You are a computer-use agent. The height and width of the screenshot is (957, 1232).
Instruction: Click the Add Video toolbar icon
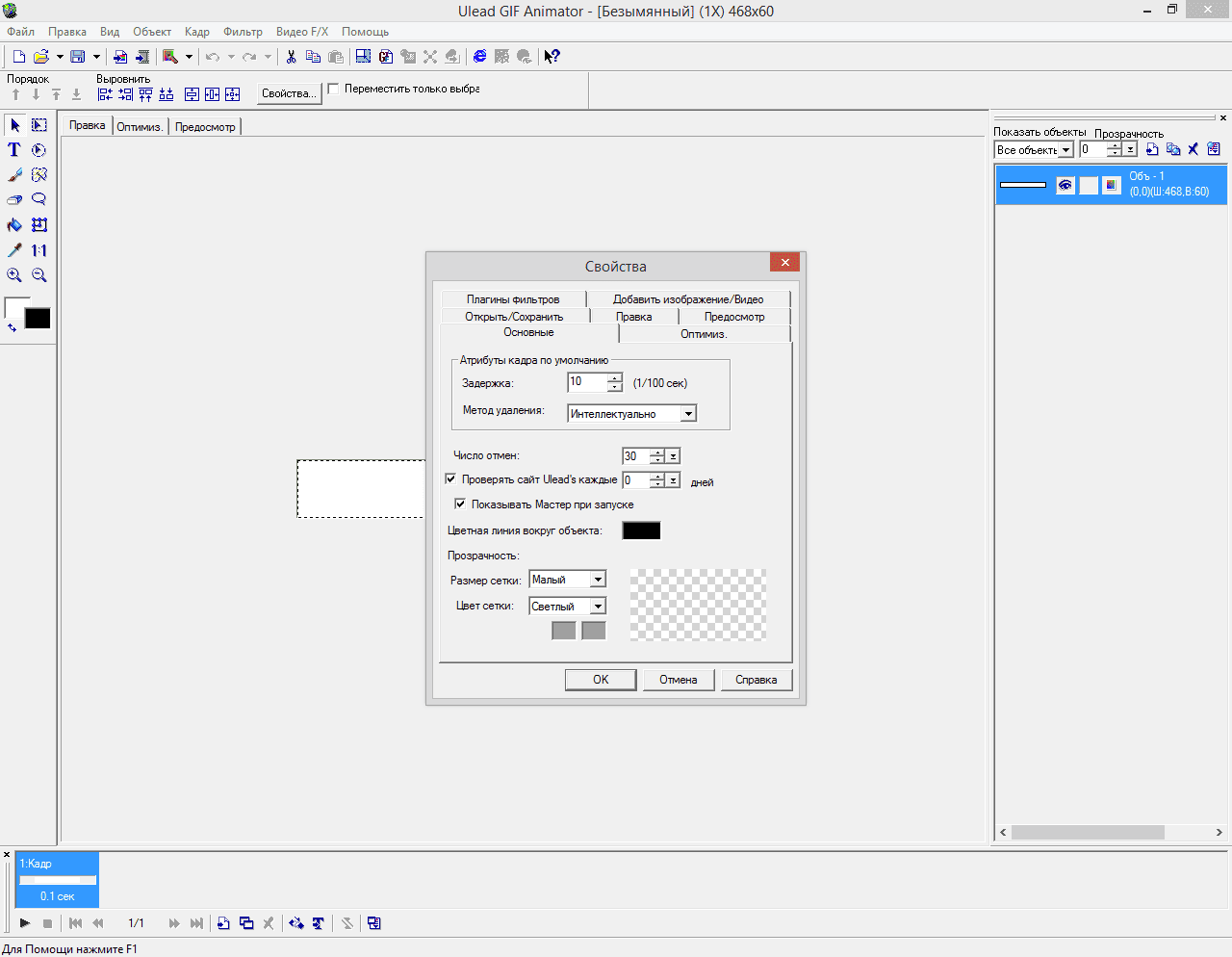[142, 57]
